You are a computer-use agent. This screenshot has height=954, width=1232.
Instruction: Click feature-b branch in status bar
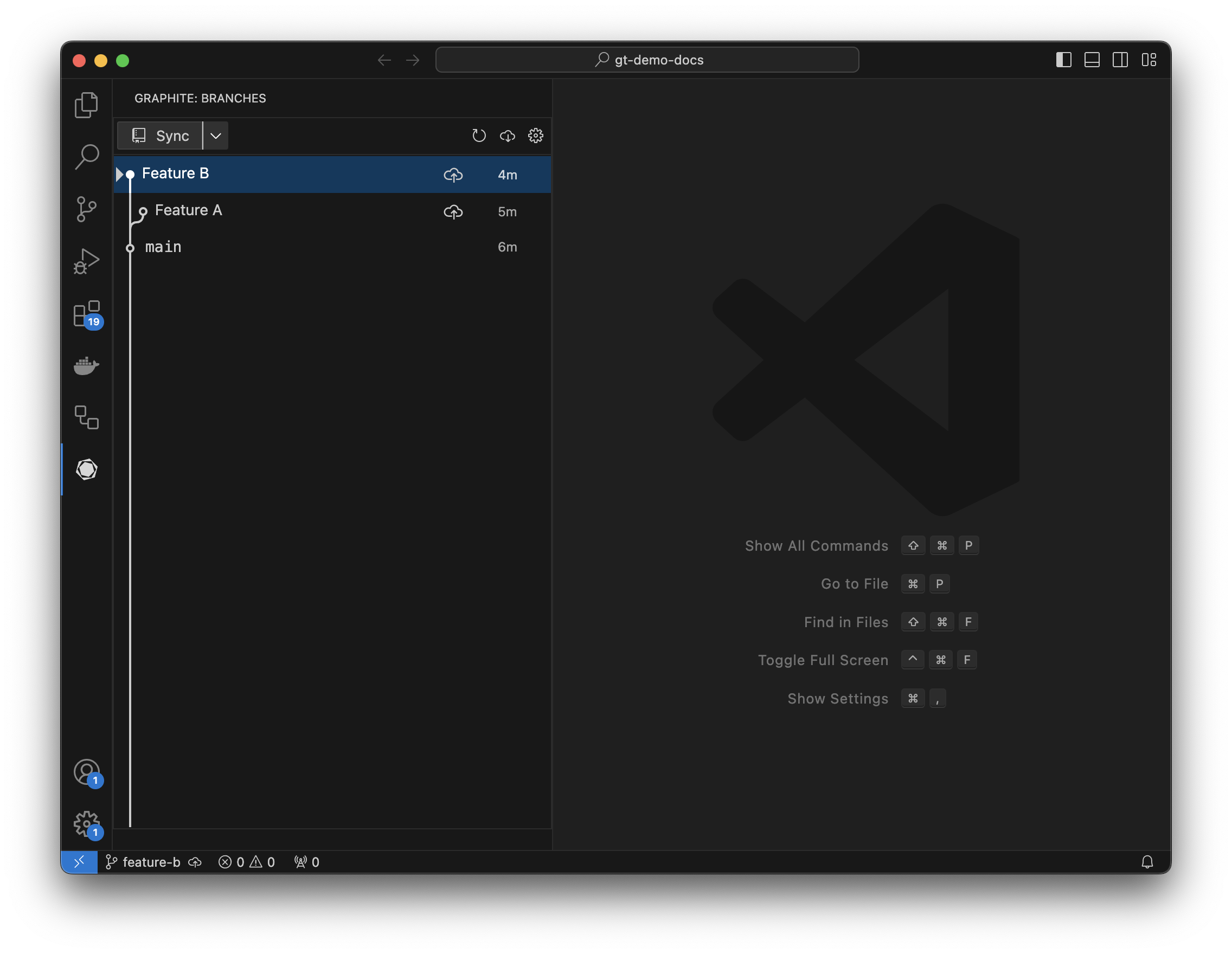pos(151,861)
